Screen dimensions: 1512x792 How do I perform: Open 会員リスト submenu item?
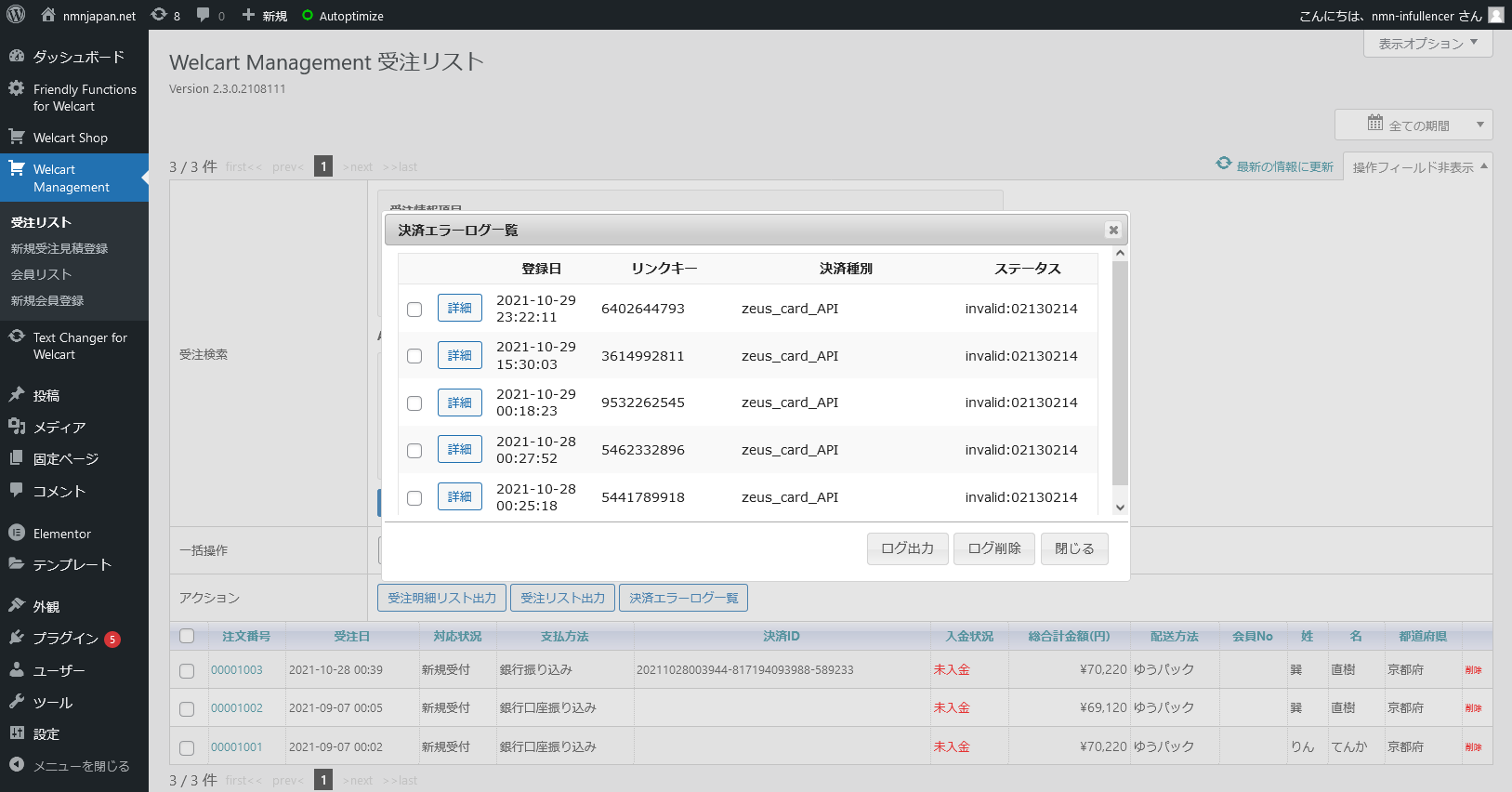coord(41,274)
